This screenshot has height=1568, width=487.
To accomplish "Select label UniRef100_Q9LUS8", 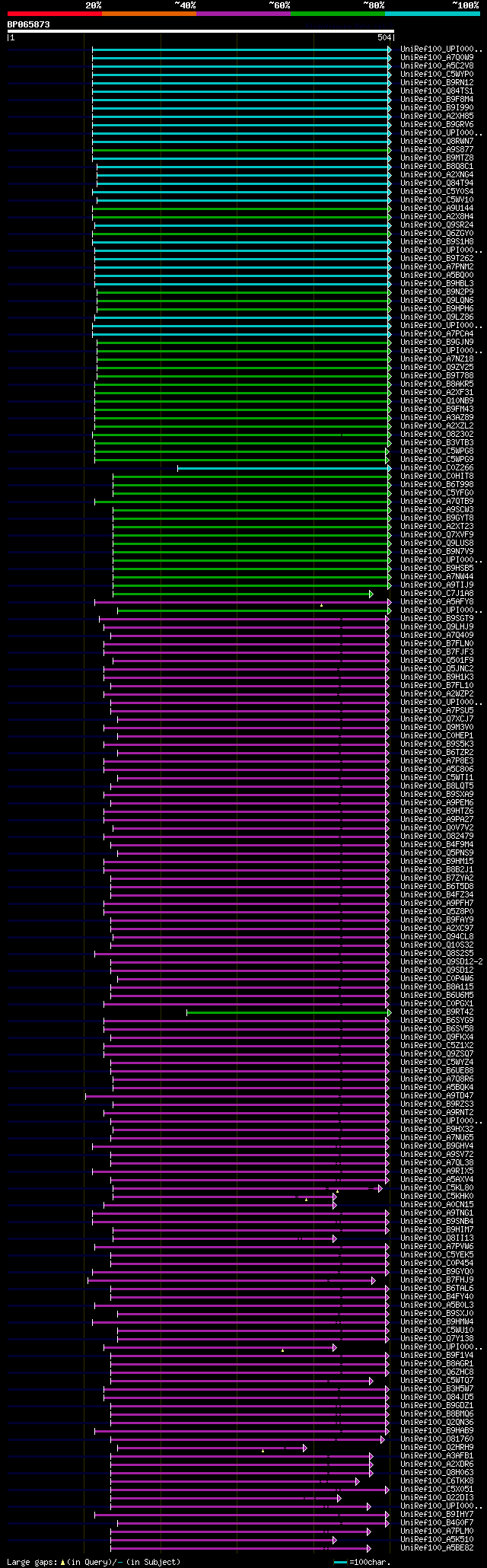I will 437,543.
